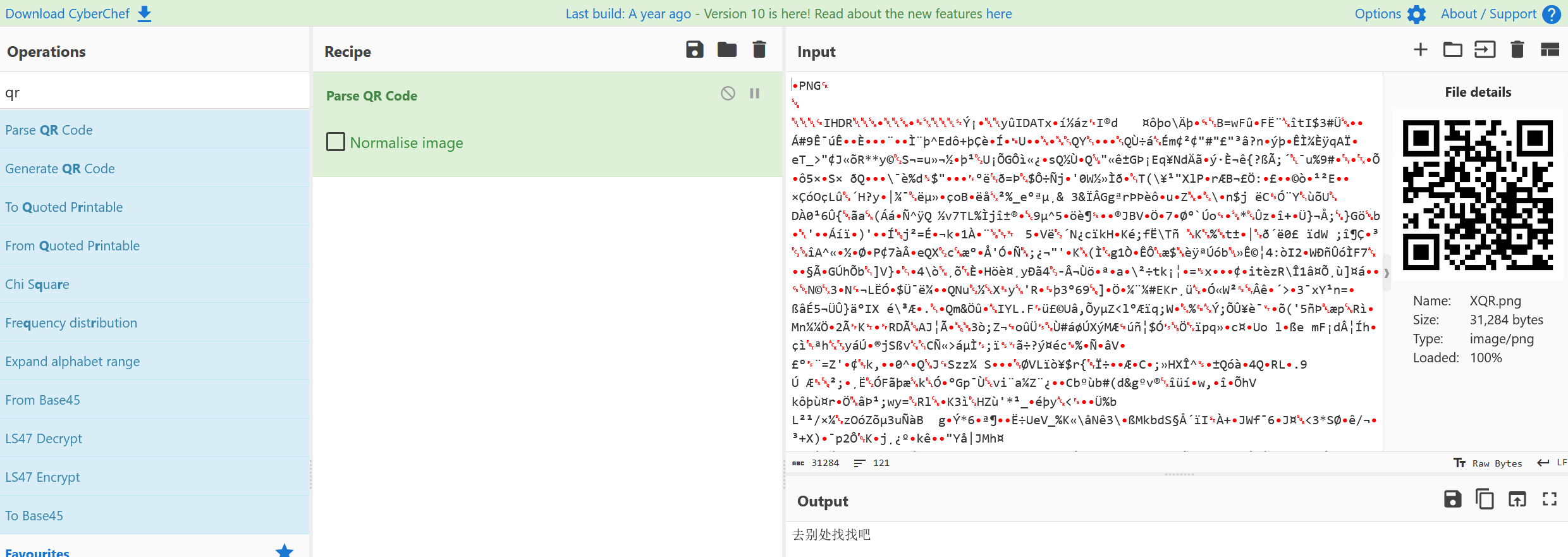The width and height of the screenshot is (1568, 557).
Task: Select the LS47 Encrypt operation
Action: tap(155, 477)
